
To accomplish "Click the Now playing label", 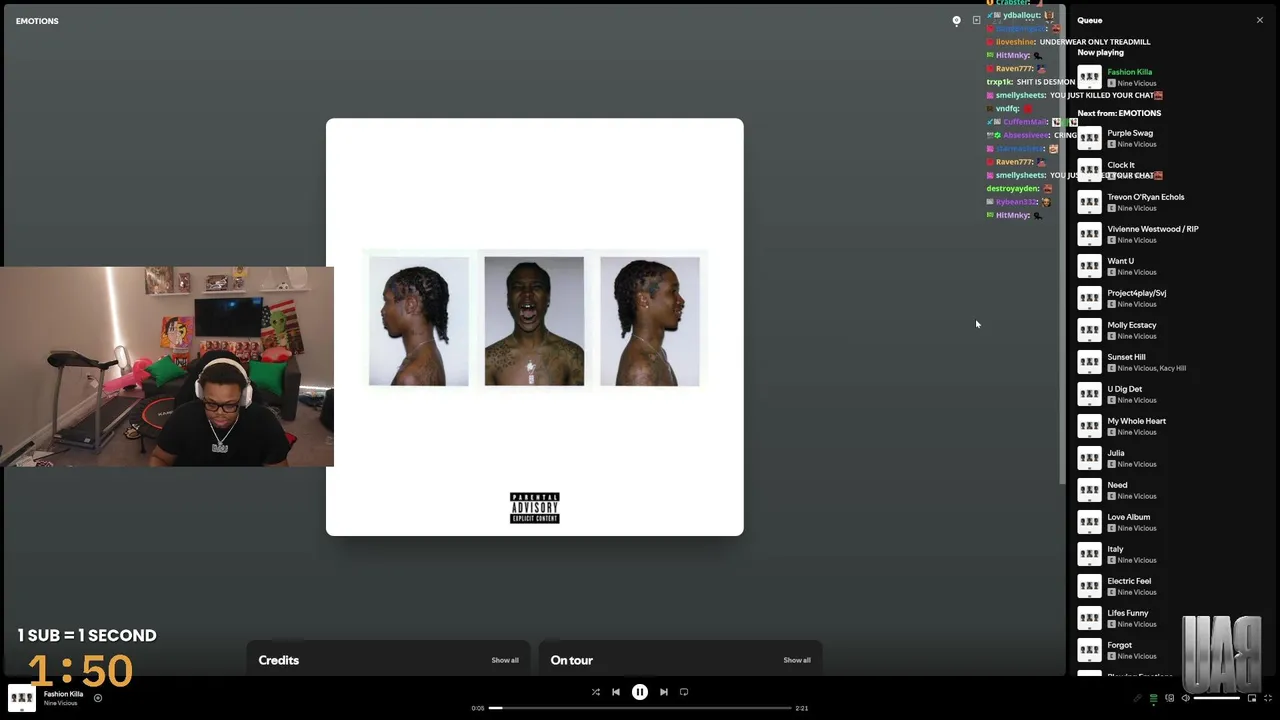I will click(1100, 52).
